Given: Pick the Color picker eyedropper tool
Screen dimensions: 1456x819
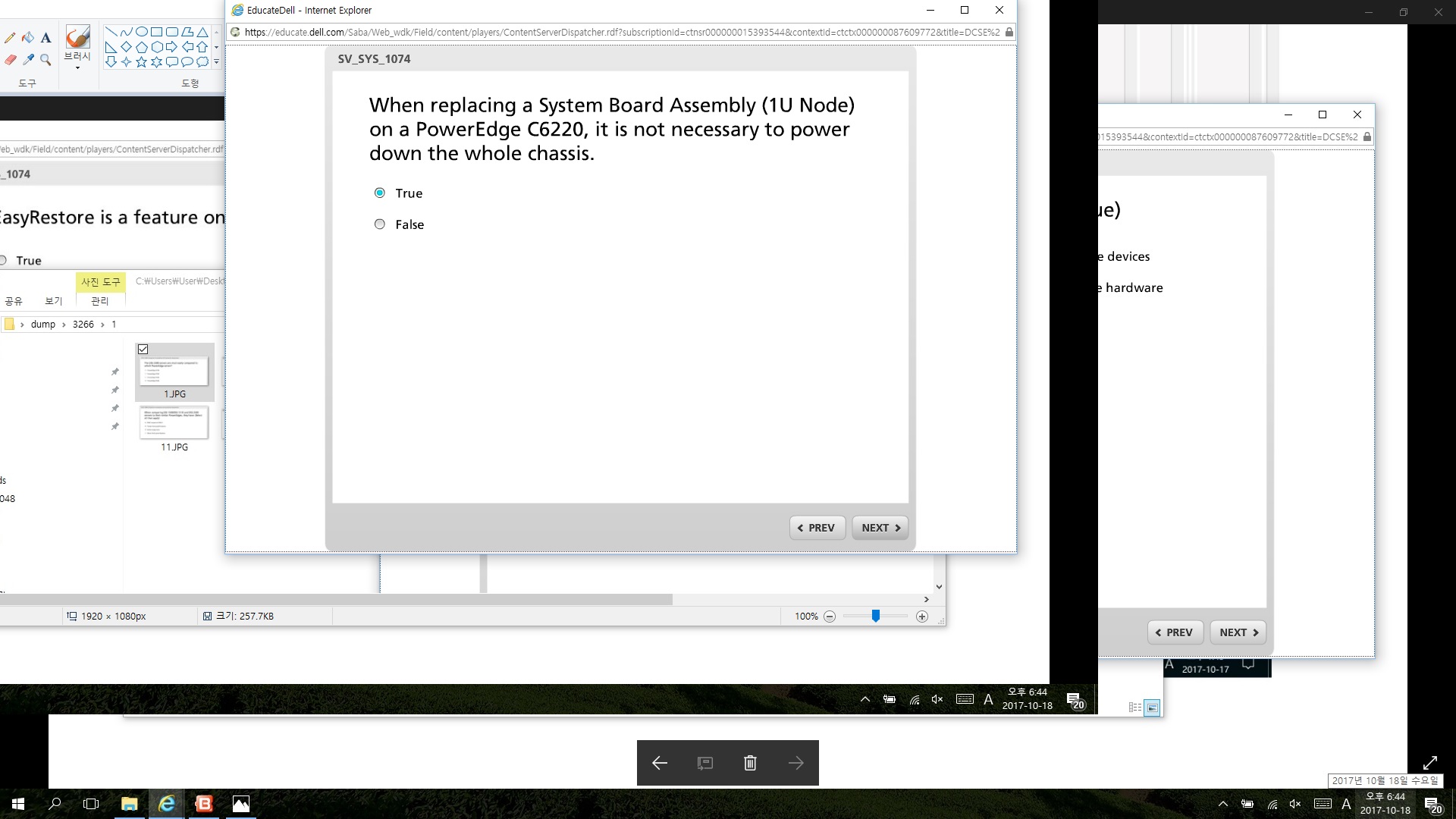Looking at the screenshot, I should point(28,59).
